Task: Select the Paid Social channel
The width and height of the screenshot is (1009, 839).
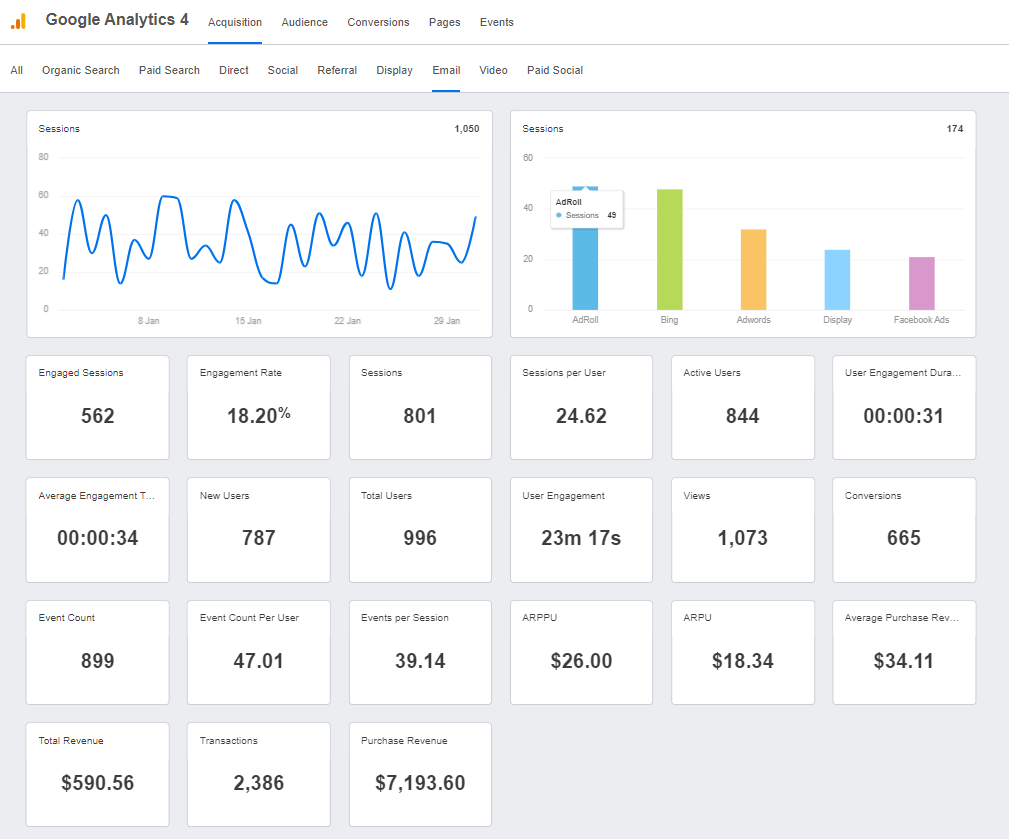Action: coord(554,70)
